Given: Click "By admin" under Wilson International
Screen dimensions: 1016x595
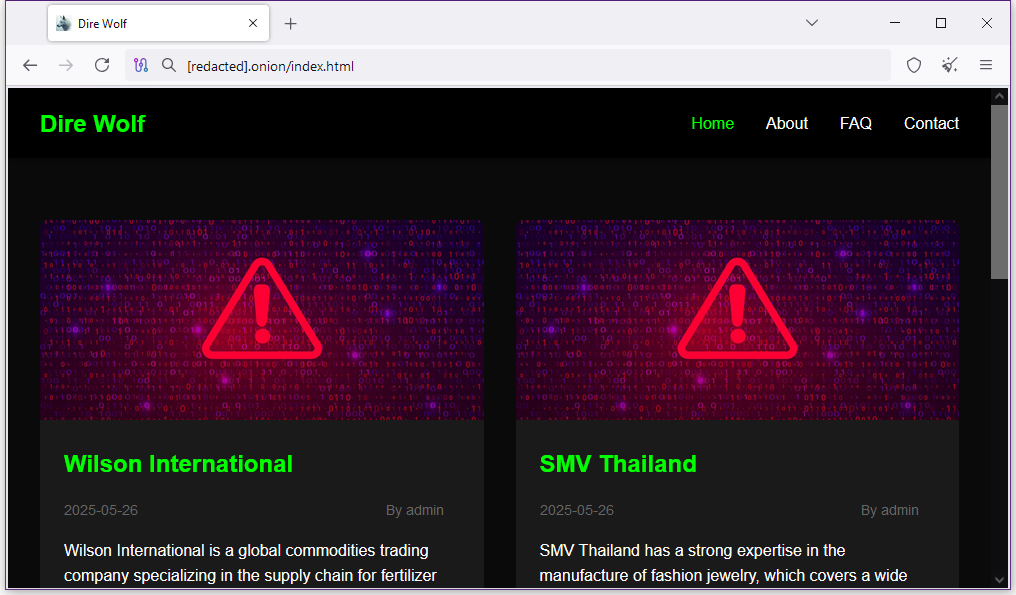Looking at the screenshot, I should point(415,510).
